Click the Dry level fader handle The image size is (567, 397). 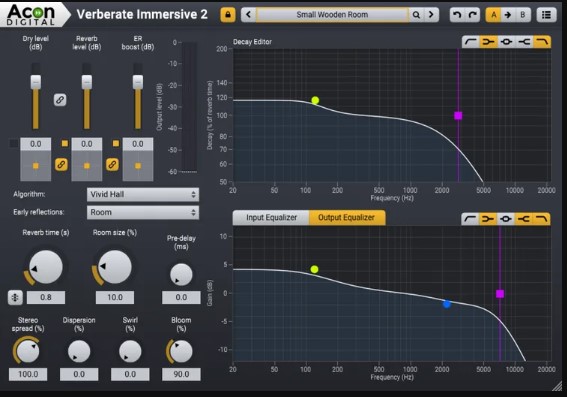(35, 82)
